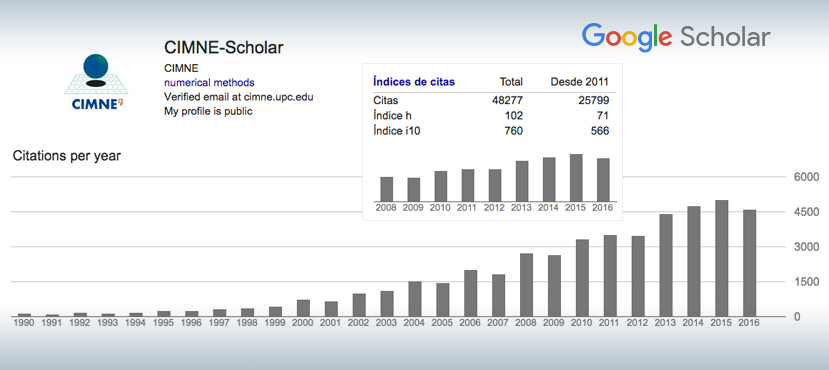Click the 2000 bar in main chart
The image size is (829, 370).
pyautogui.click(x=303, y=308)
